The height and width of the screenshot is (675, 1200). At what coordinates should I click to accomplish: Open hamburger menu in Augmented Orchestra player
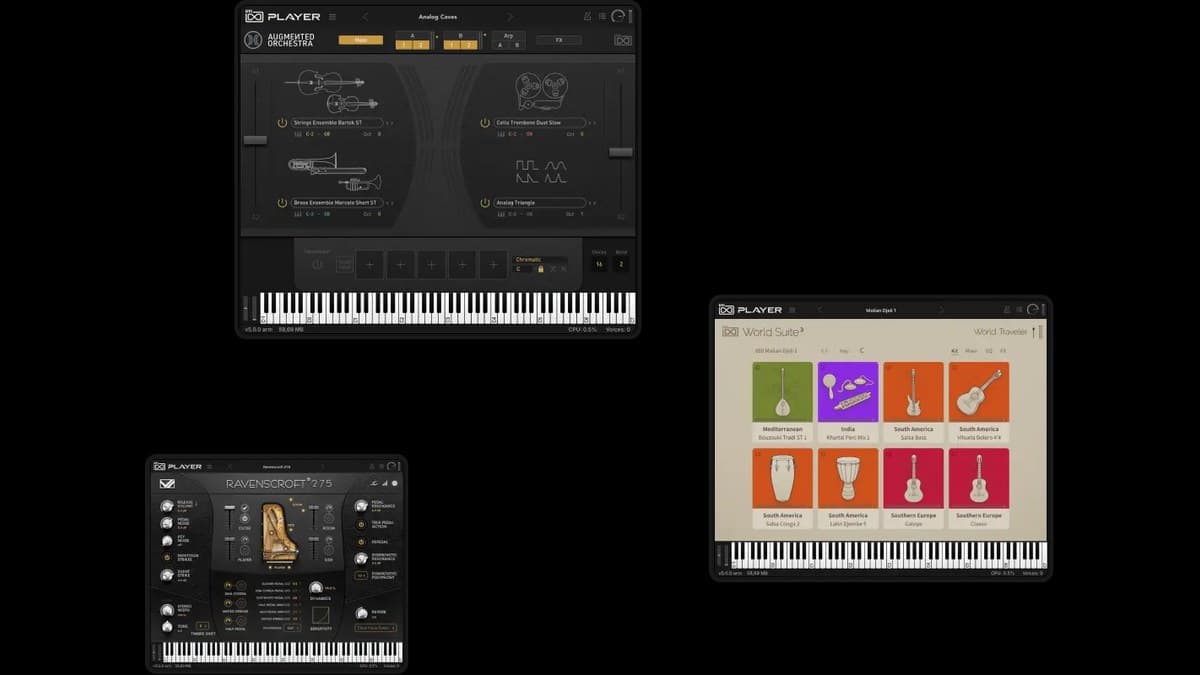tap(332, 17)
